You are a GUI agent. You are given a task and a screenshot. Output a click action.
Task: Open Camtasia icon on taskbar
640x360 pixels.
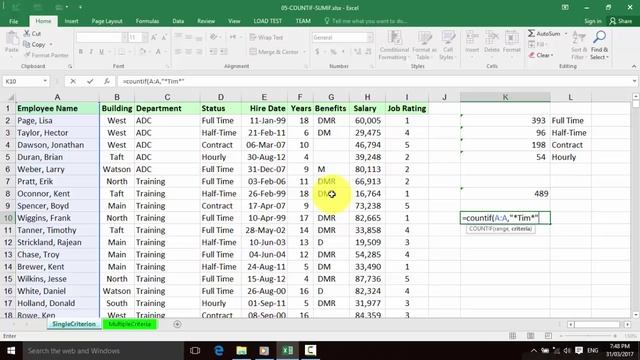pos(310,351)
